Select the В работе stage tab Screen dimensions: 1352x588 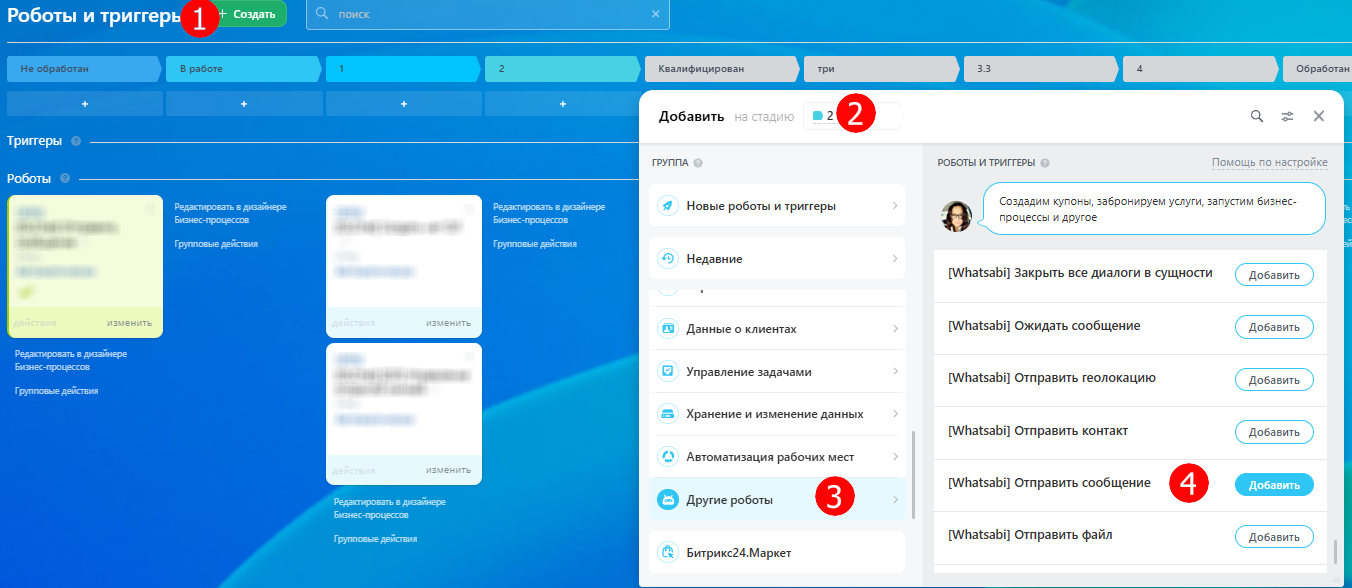click(x=242, y=69)
